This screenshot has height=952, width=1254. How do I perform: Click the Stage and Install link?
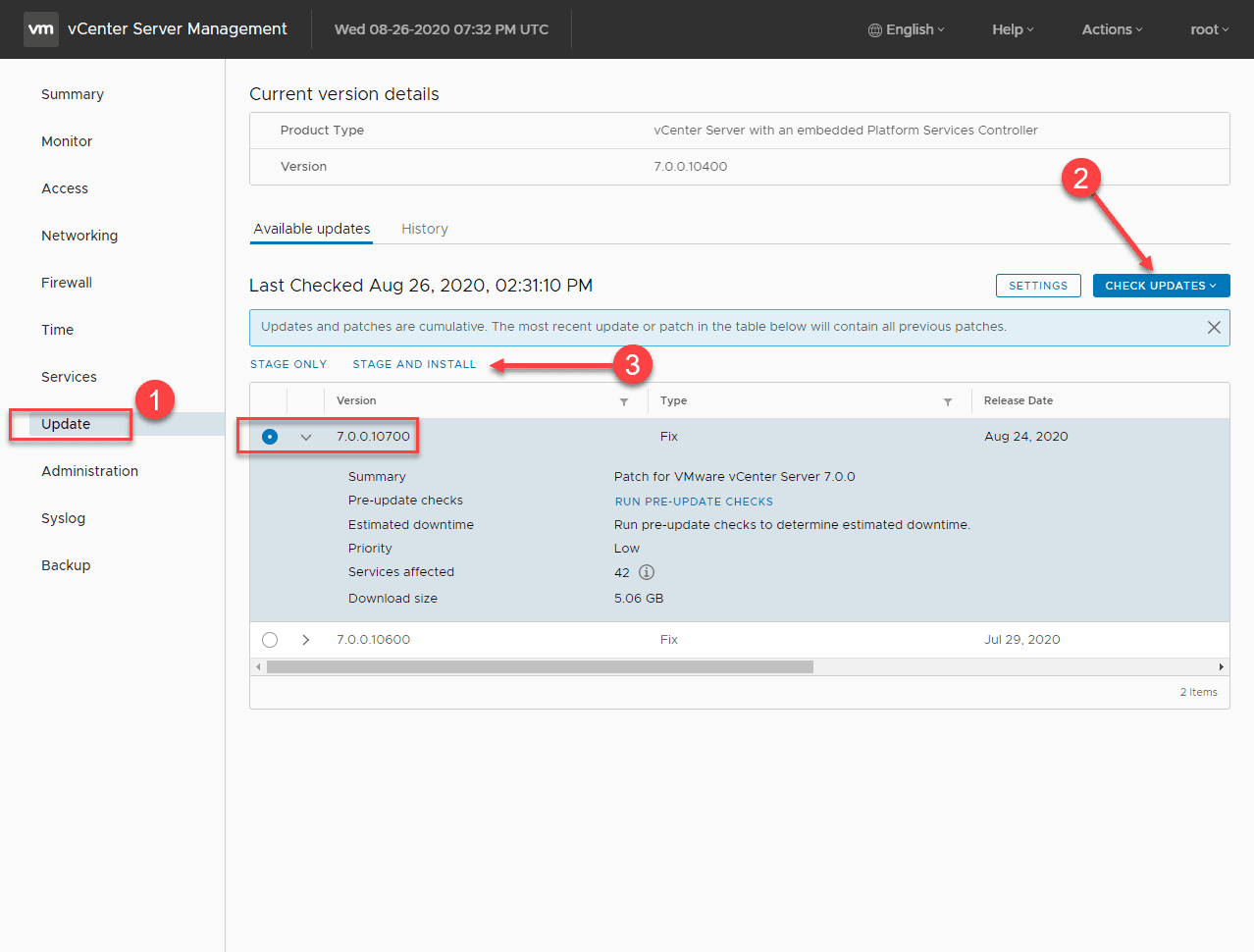coord(414,364)
